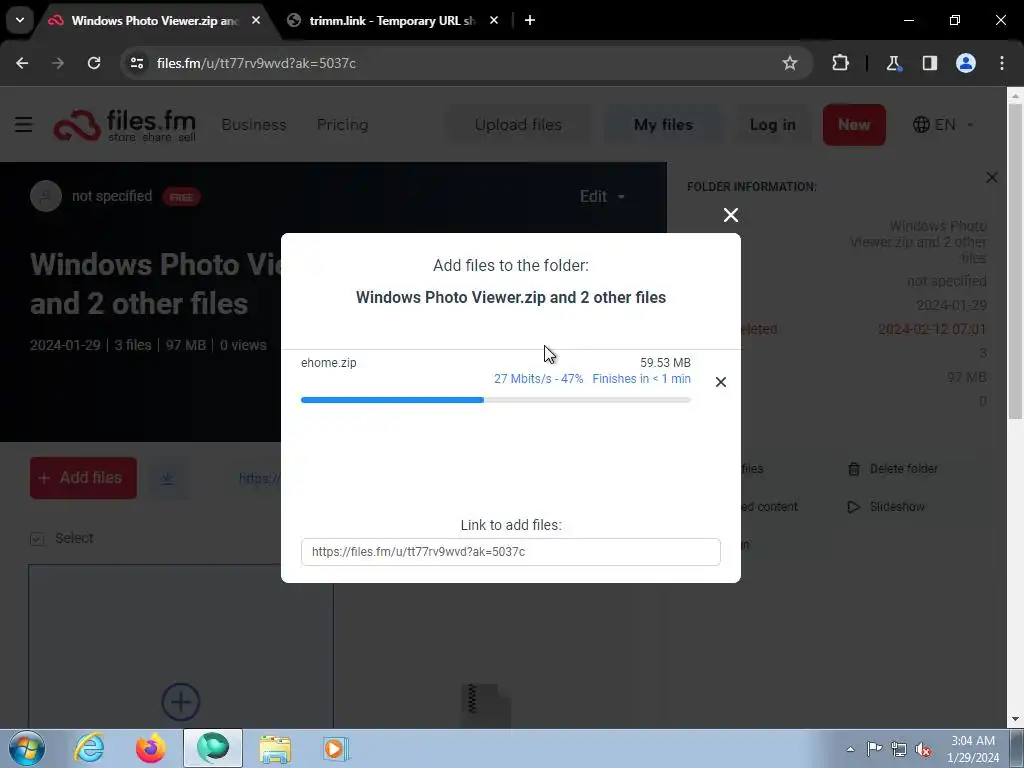Open the media player in the taskbar

[336, 748]
